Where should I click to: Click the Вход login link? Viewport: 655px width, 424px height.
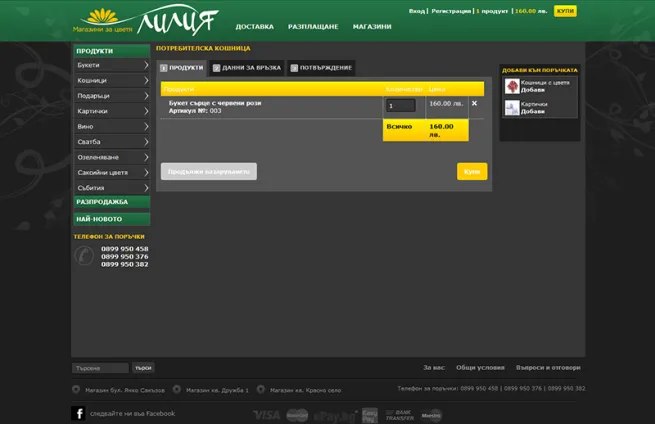[x=416, y=11]
